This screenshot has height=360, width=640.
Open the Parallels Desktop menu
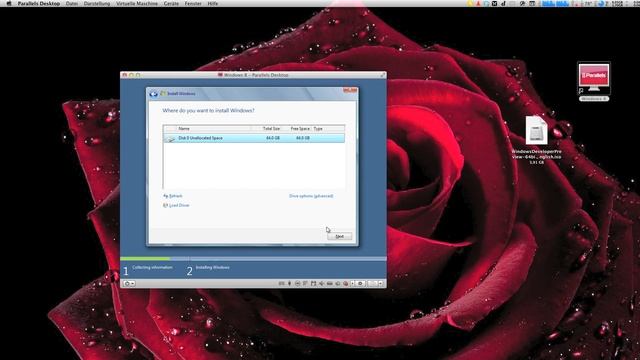(x=38, y=4)
